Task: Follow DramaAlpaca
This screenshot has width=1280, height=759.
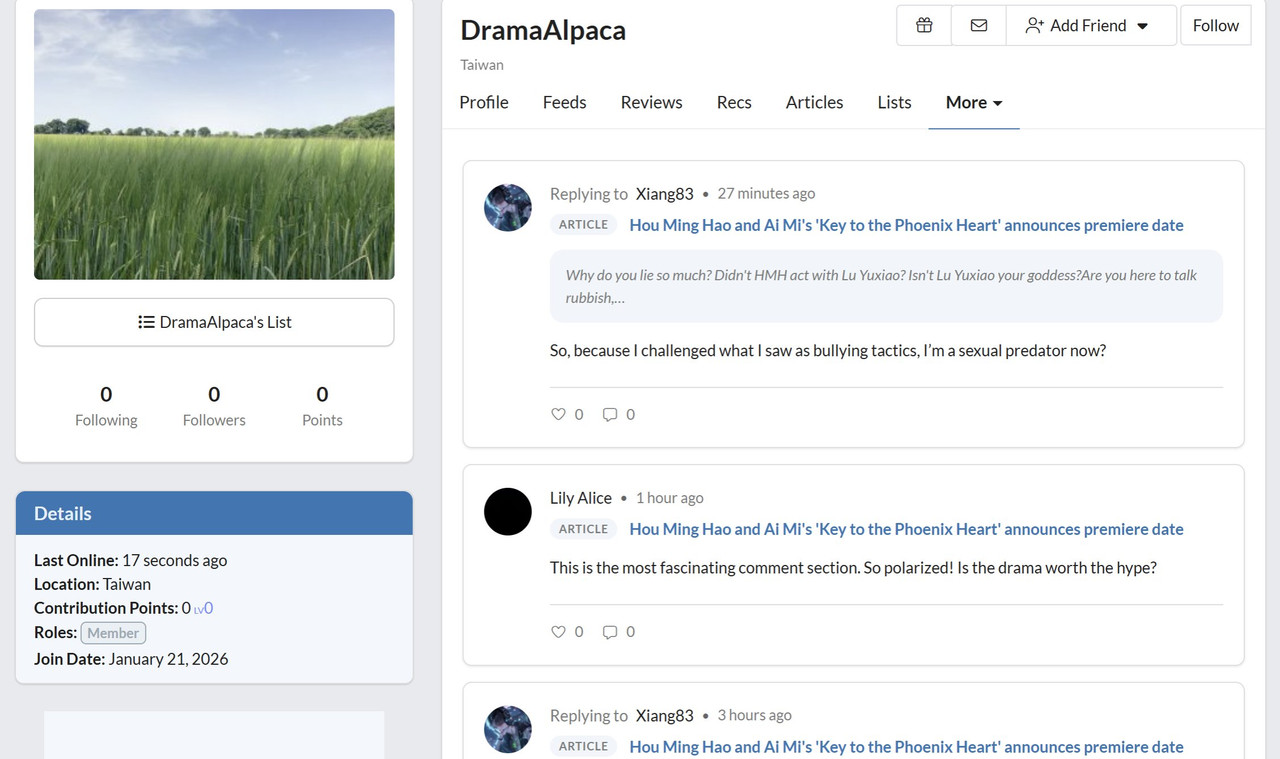Action: pyautogui.click(x=1216, y=26)
